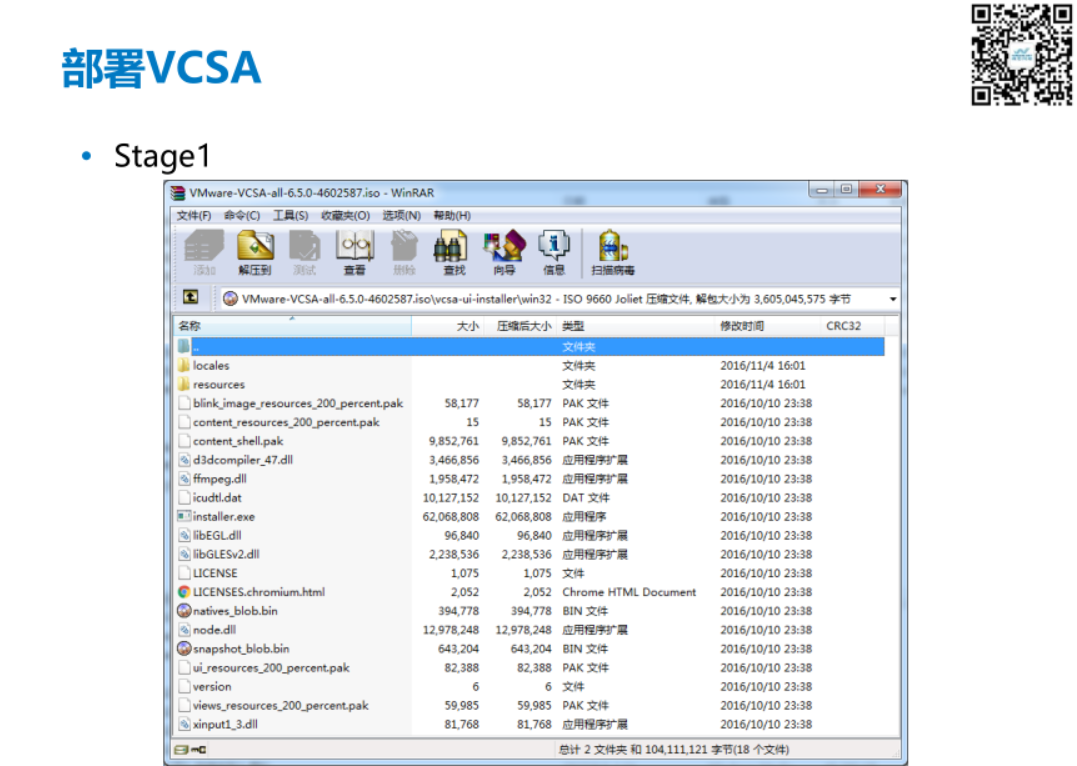This screenshot has height=766, width=1077.
Task: Open the address bar path dropdown arrow
Action: pos(892,299)
